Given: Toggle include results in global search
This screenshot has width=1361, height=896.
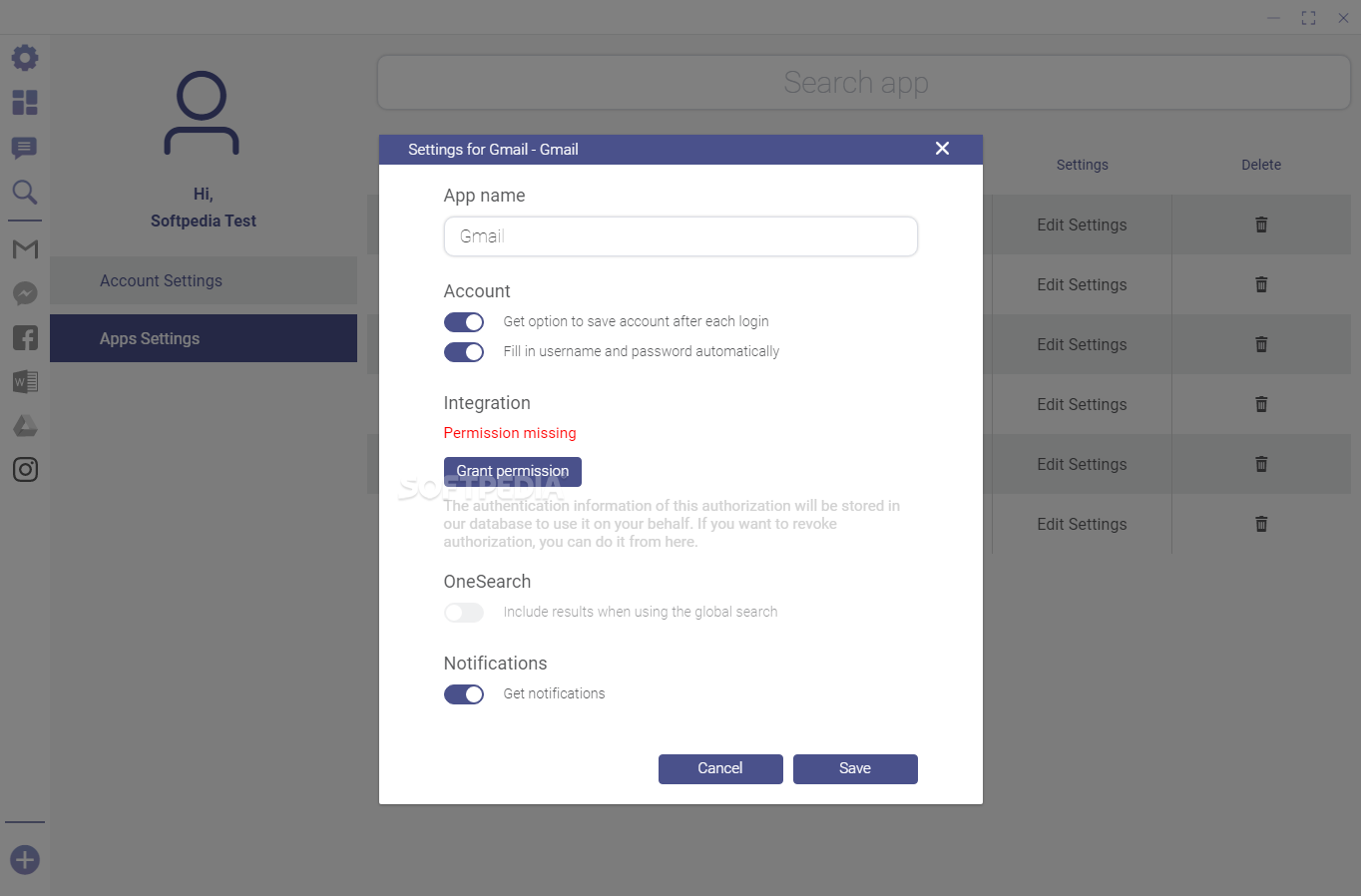Looking at the screenshot, I should click(x=464, y=612).
